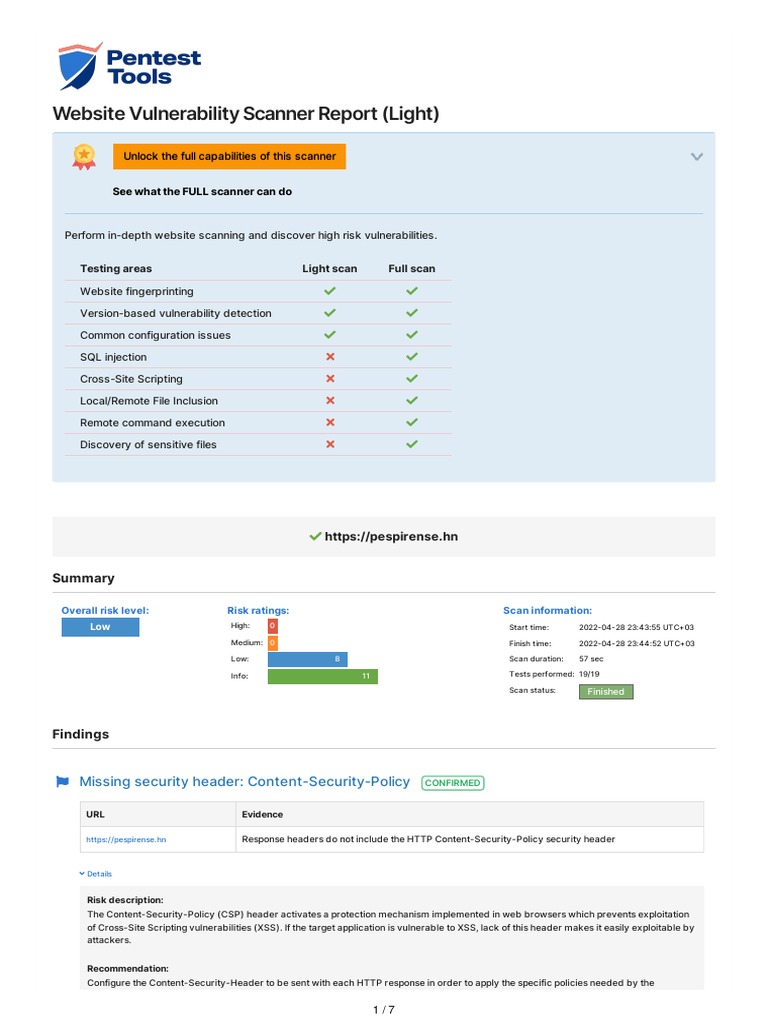
Task: Click Light scan red X for Discovery of sensitive files
Action: [x=330, y=444]
